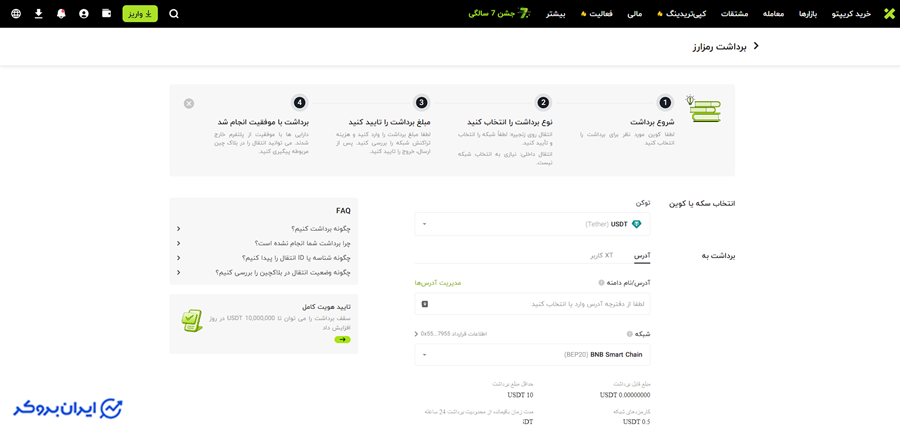
Task: Click the XT logo in header
Action: pyautogui.click(x=889, y=14)
